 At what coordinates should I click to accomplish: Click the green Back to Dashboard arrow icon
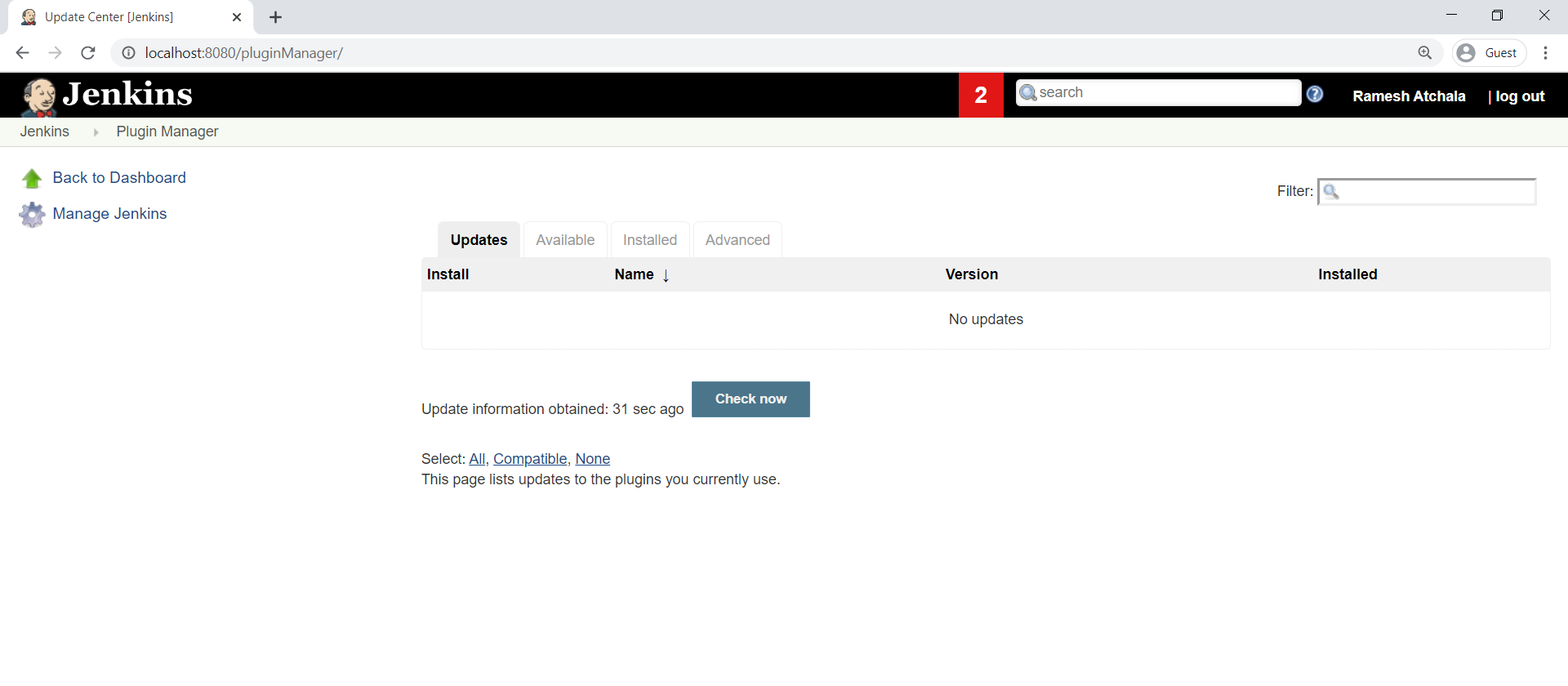click(x=32, y=178)
